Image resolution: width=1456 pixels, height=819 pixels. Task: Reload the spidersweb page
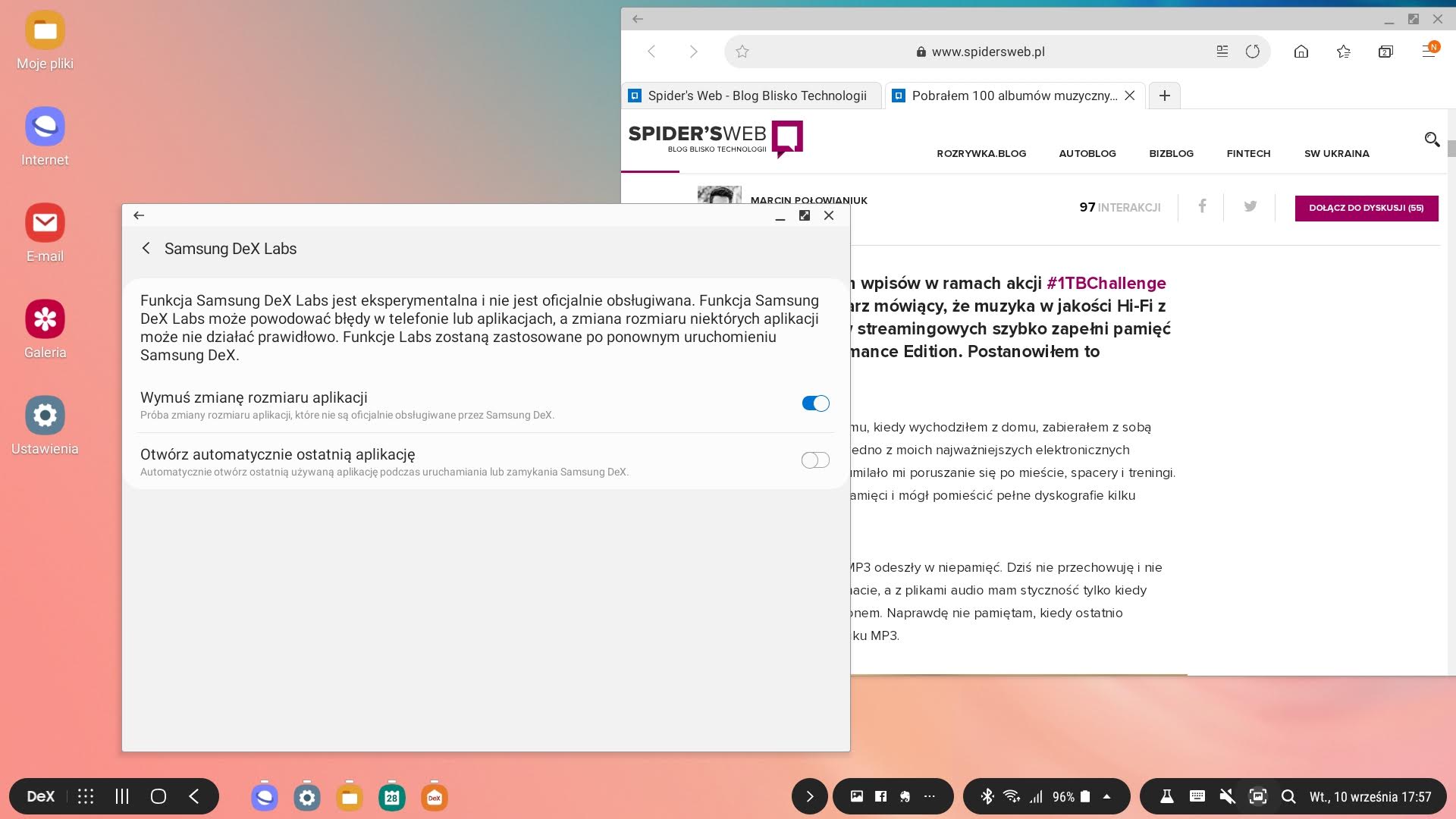click(1253, 52)
